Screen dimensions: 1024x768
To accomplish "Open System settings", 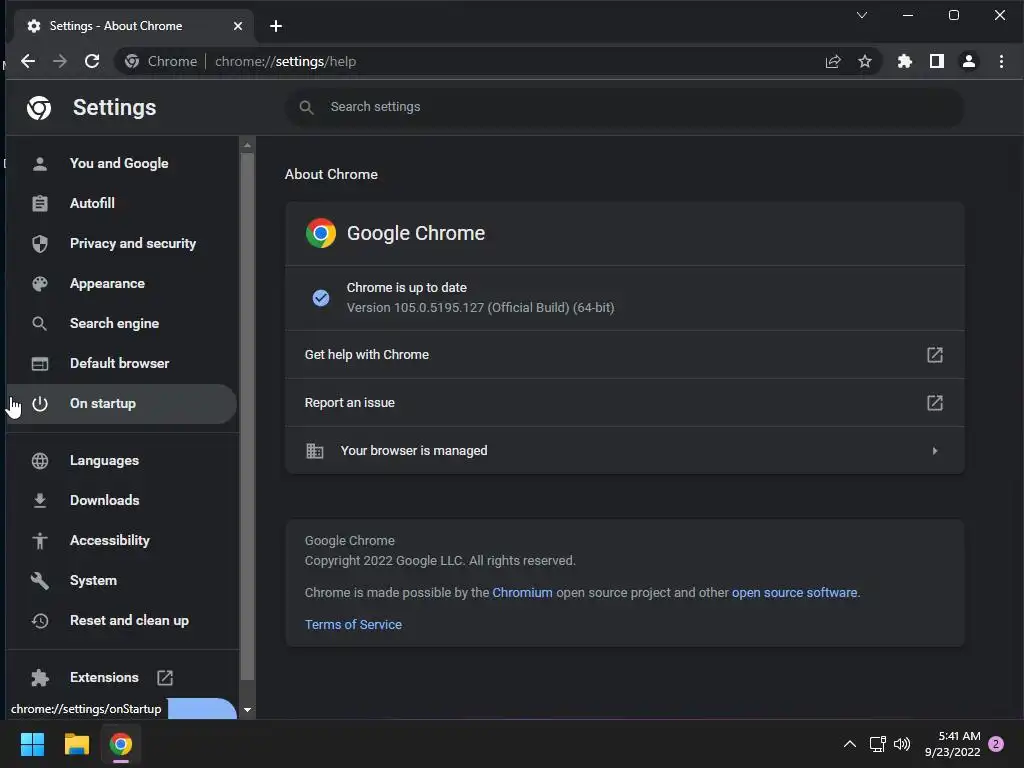I will [121, 581].
